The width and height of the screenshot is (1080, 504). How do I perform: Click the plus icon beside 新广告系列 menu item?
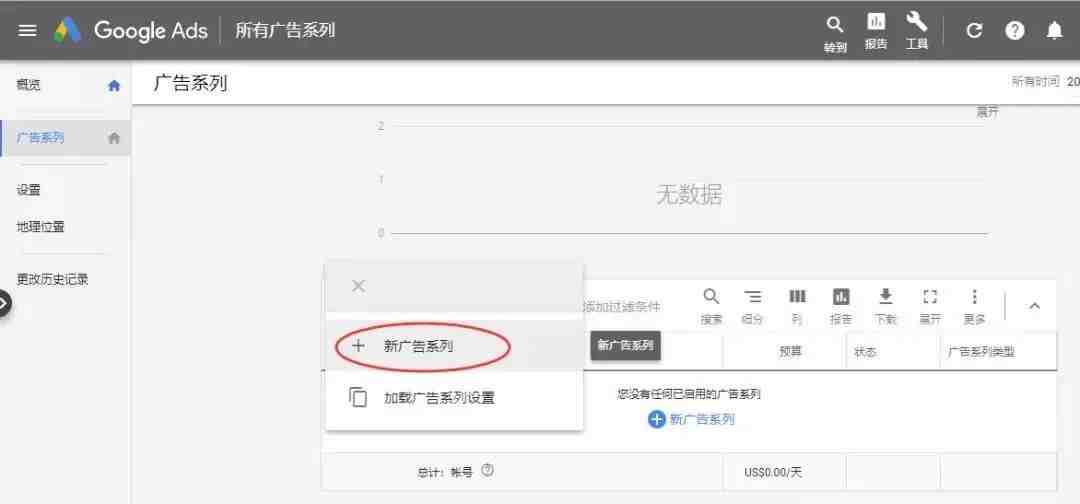pos(357,346)
